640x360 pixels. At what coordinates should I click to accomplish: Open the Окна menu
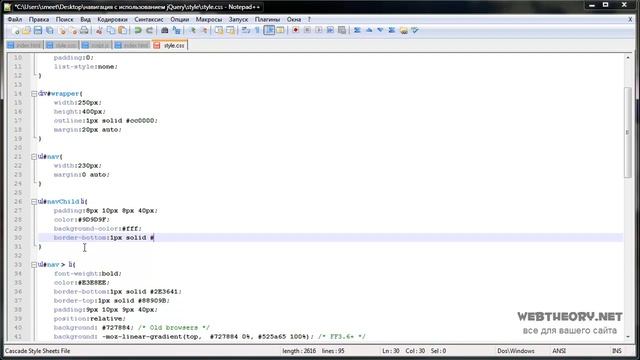coord(293,19)
